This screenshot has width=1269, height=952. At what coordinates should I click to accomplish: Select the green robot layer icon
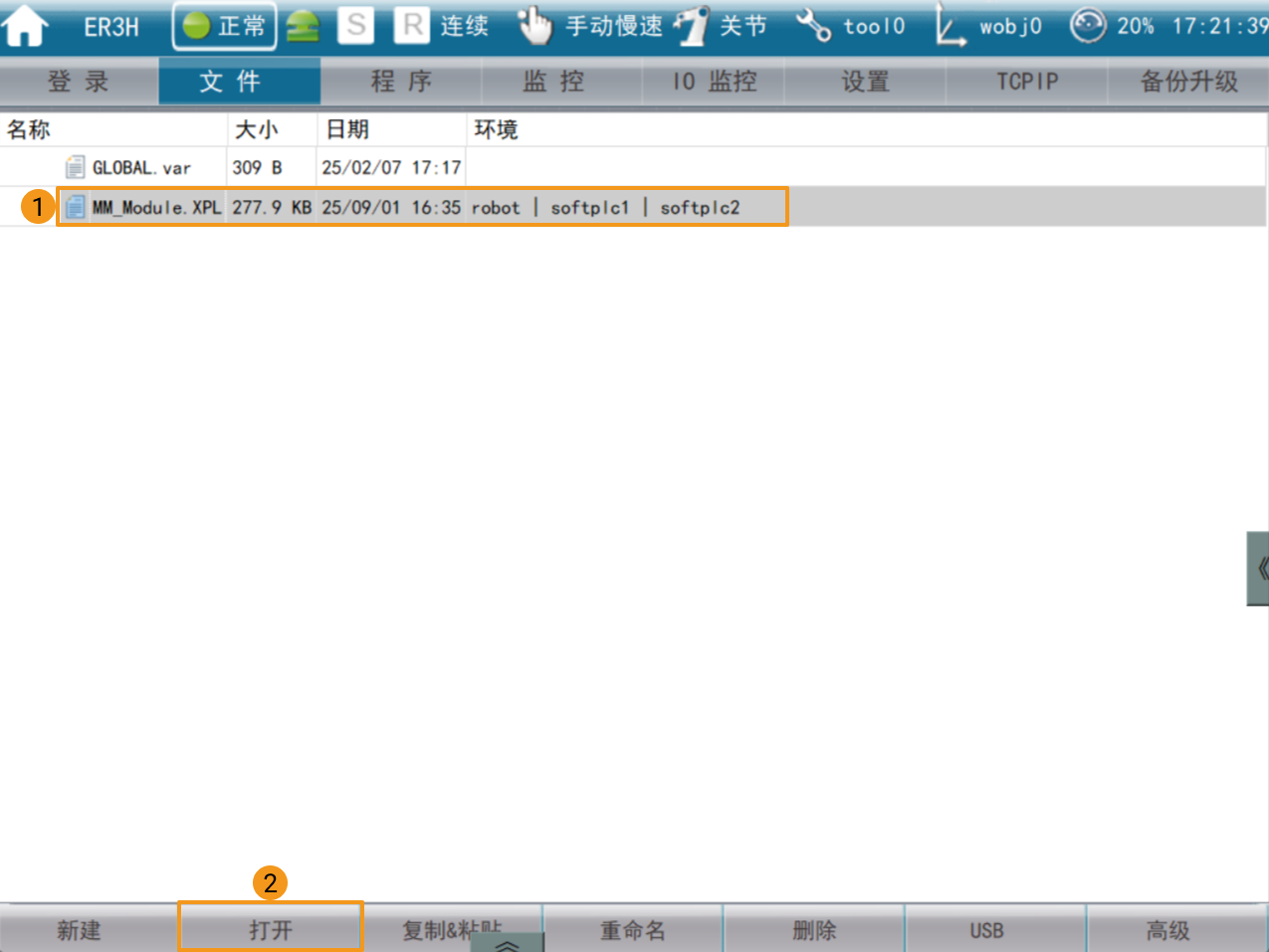point(303,27)
